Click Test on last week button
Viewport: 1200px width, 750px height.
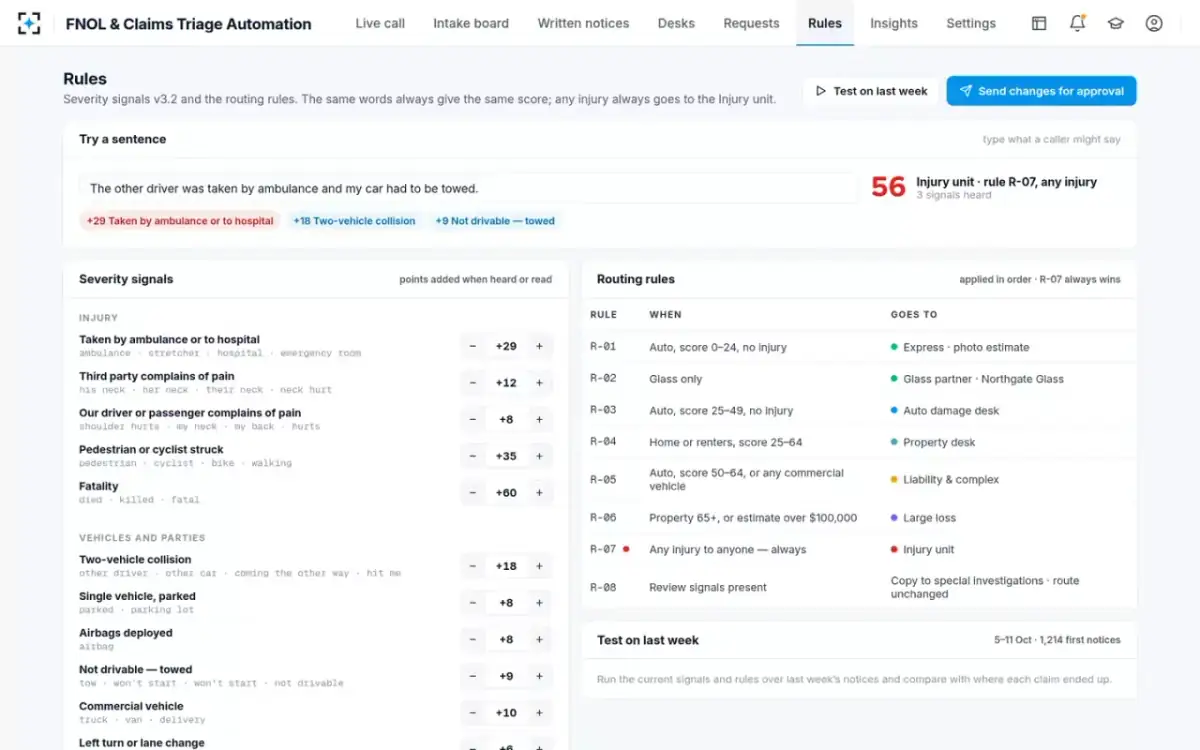pyautogui.click(x=871, y=91)
